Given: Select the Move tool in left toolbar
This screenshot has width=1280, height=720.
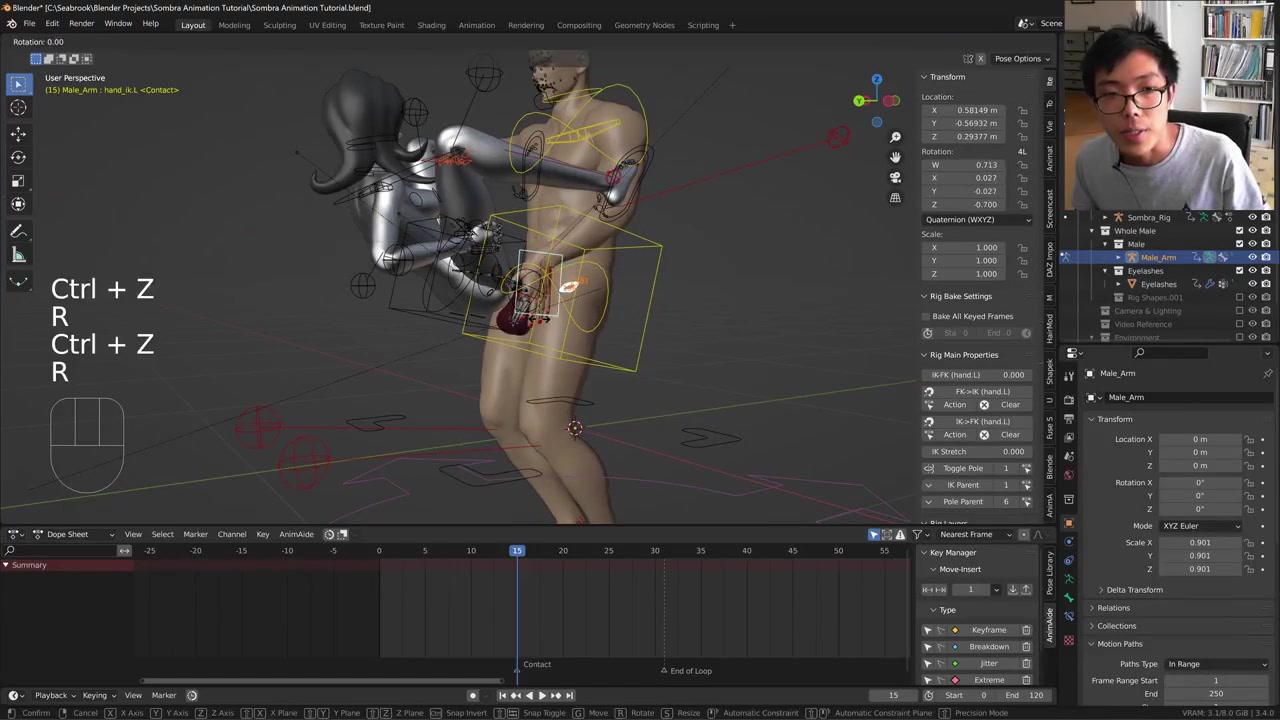Looking at the screenshot, I should (x=18, y=133).
